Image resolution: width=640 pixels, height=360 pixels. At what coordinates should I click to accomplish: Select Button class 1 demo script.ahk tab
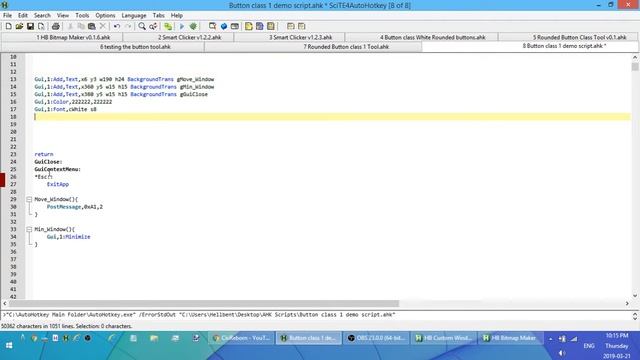pyautogui.click(x=530, y=47)
